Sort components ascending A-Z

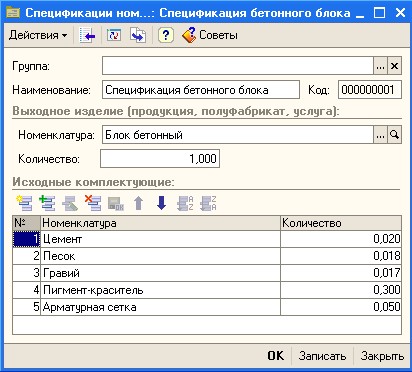pyautogui.click(x=185, y=203)
